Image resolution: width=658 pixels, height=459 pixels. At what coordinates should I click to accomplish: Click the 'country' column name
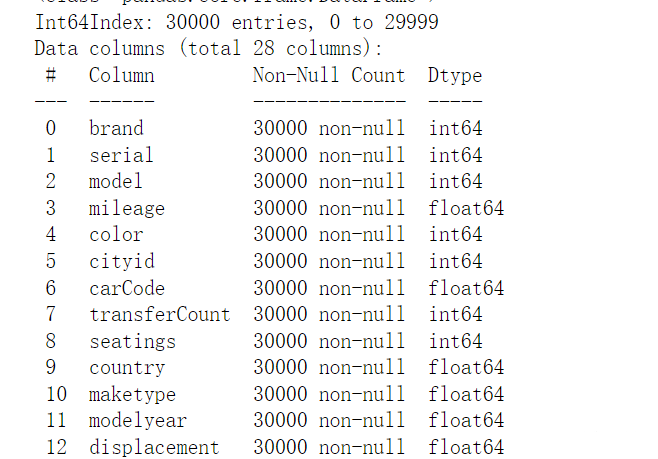click(127, 368)
